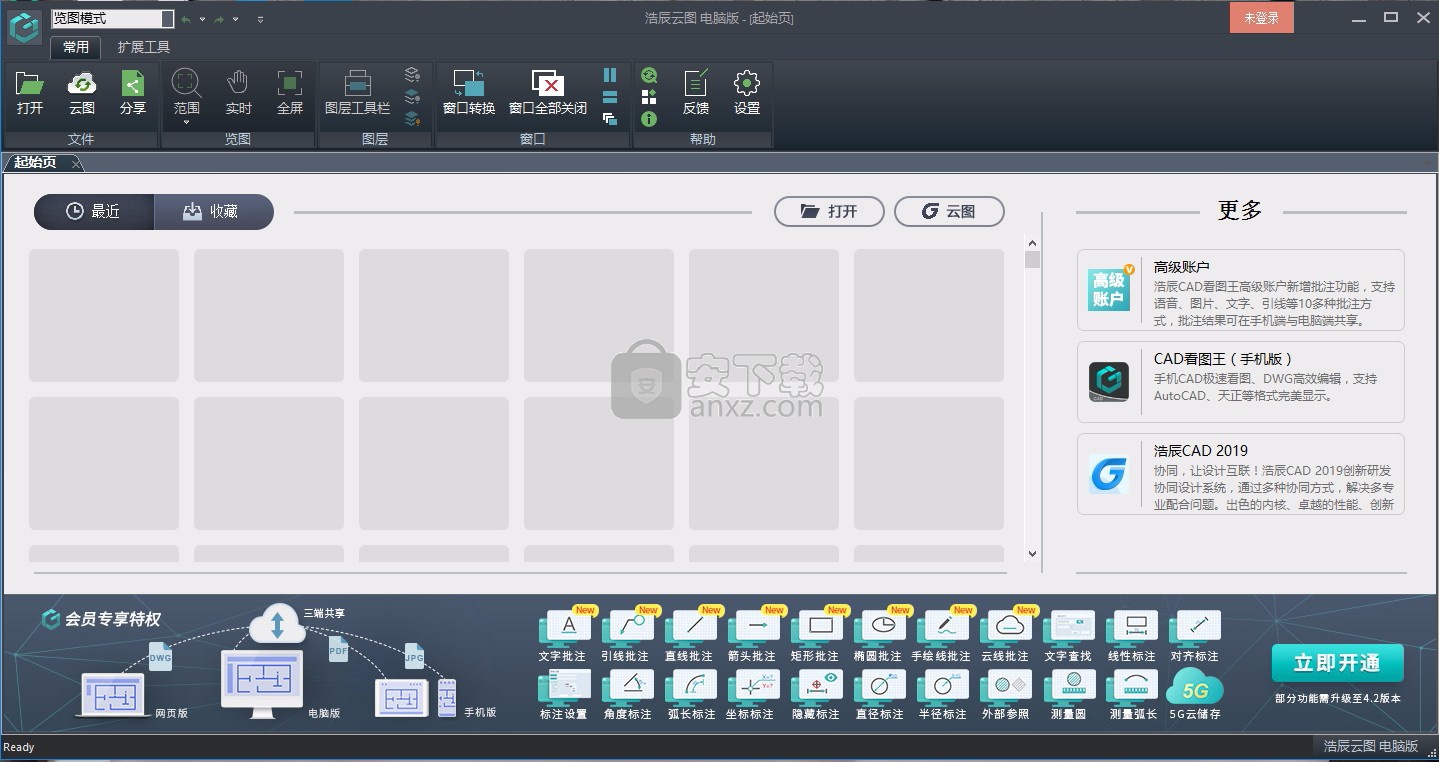The image size is (1439, 762).
Task: Click the 打开 pill button on start page
Action: [x=829, y=211]
